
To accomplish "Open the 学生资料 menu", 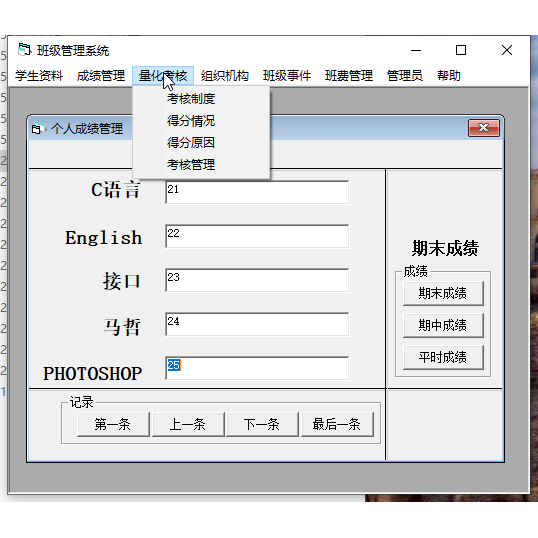I will 39,76.
